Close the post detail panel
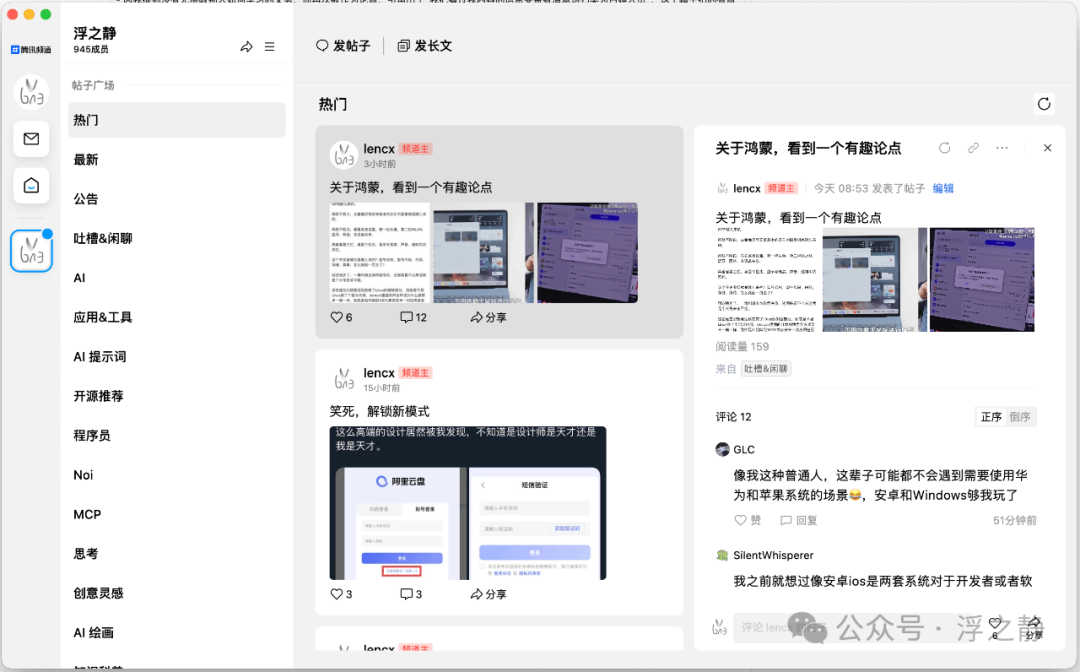The height and width of the screenshot is (672, 1080). pyautogui.click(x=1048, y=148)
